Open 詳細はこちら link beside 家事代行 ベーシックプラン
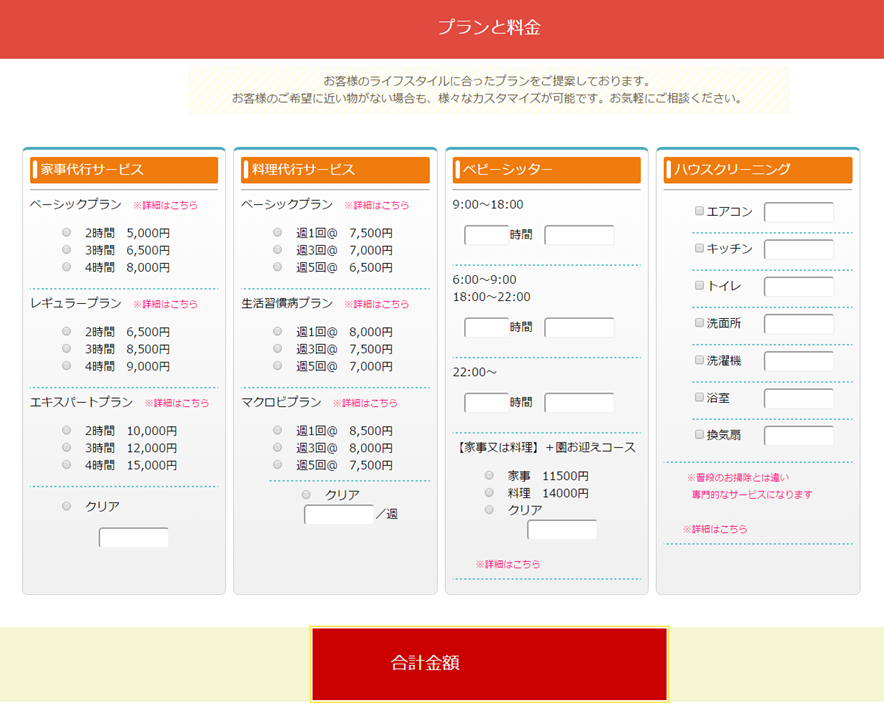 point(165,205)
